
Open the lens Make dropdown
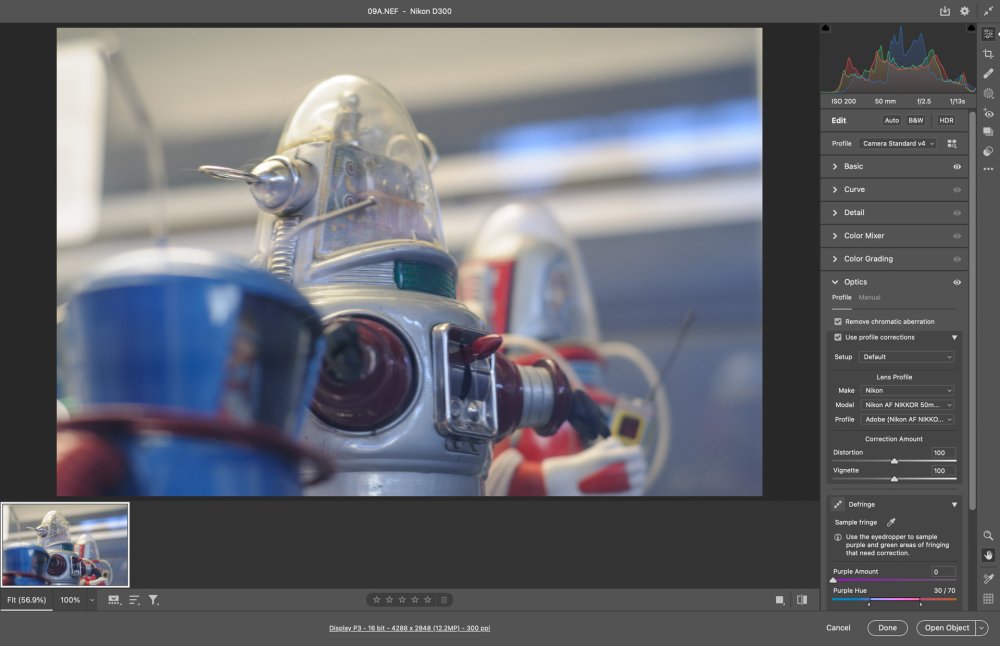coord(907,390)
